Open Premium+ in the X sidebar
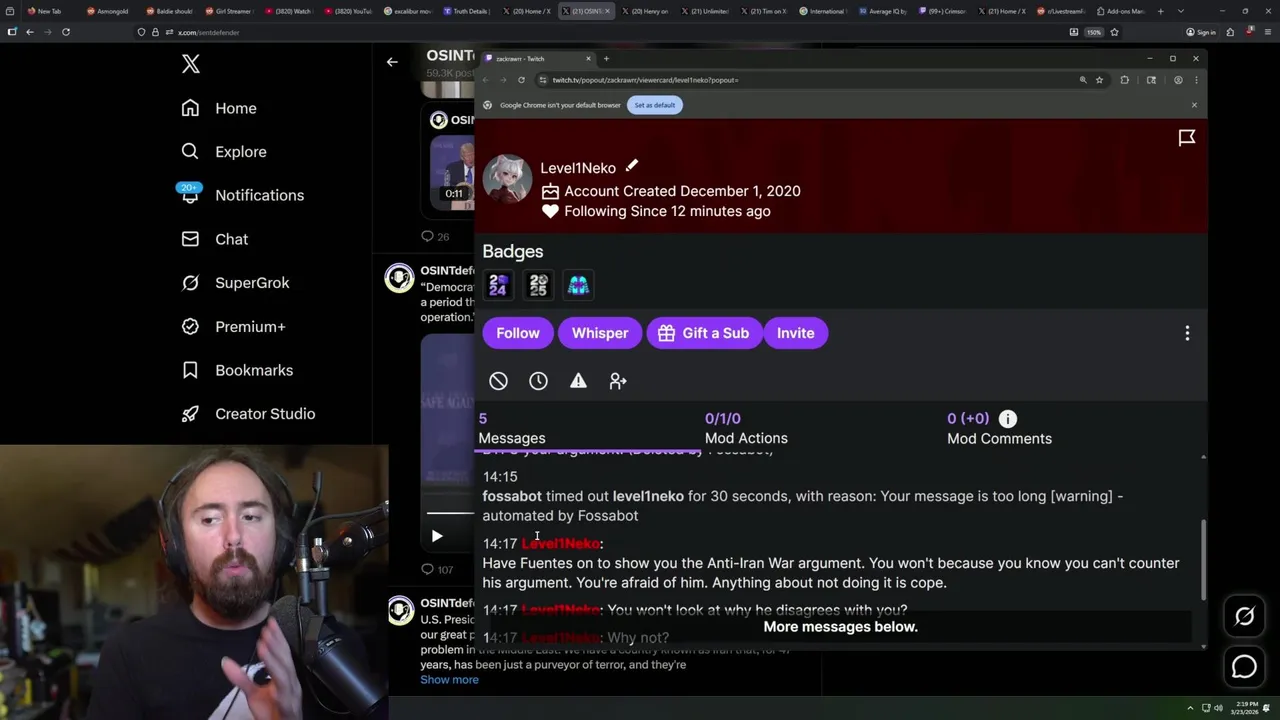Viewport: 1280px width, 720px height. click(234, 326)
